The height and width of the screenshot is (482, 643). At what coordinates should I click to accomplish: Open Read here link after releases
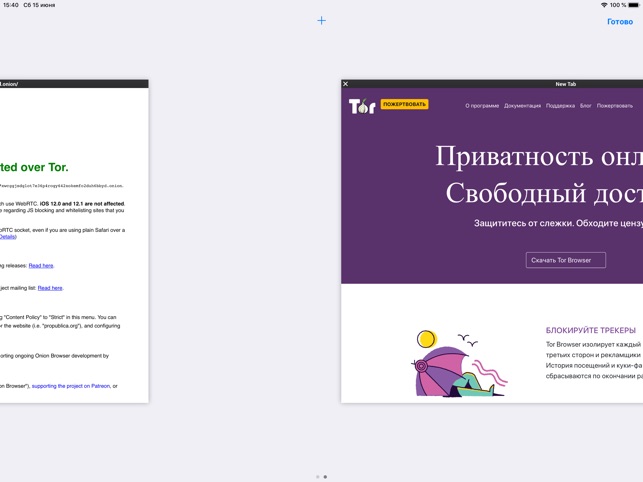tap(41, 266)
